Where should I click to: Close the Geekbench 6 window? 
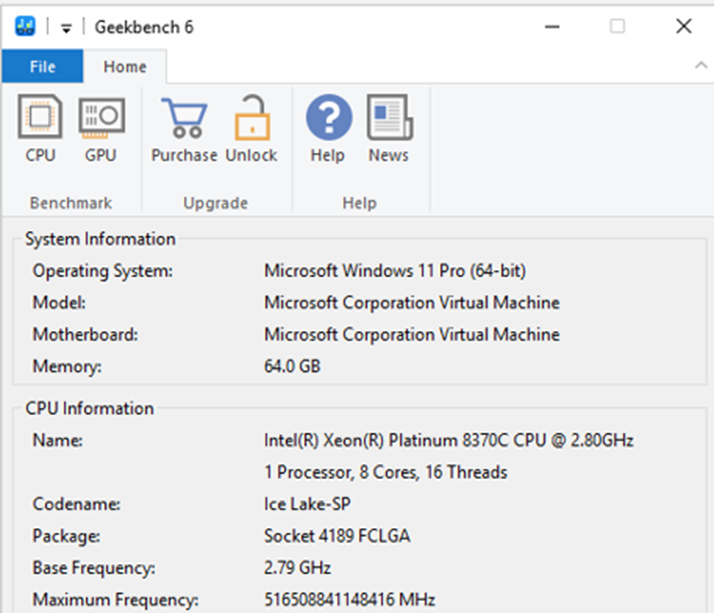click(x=684, y=26)
